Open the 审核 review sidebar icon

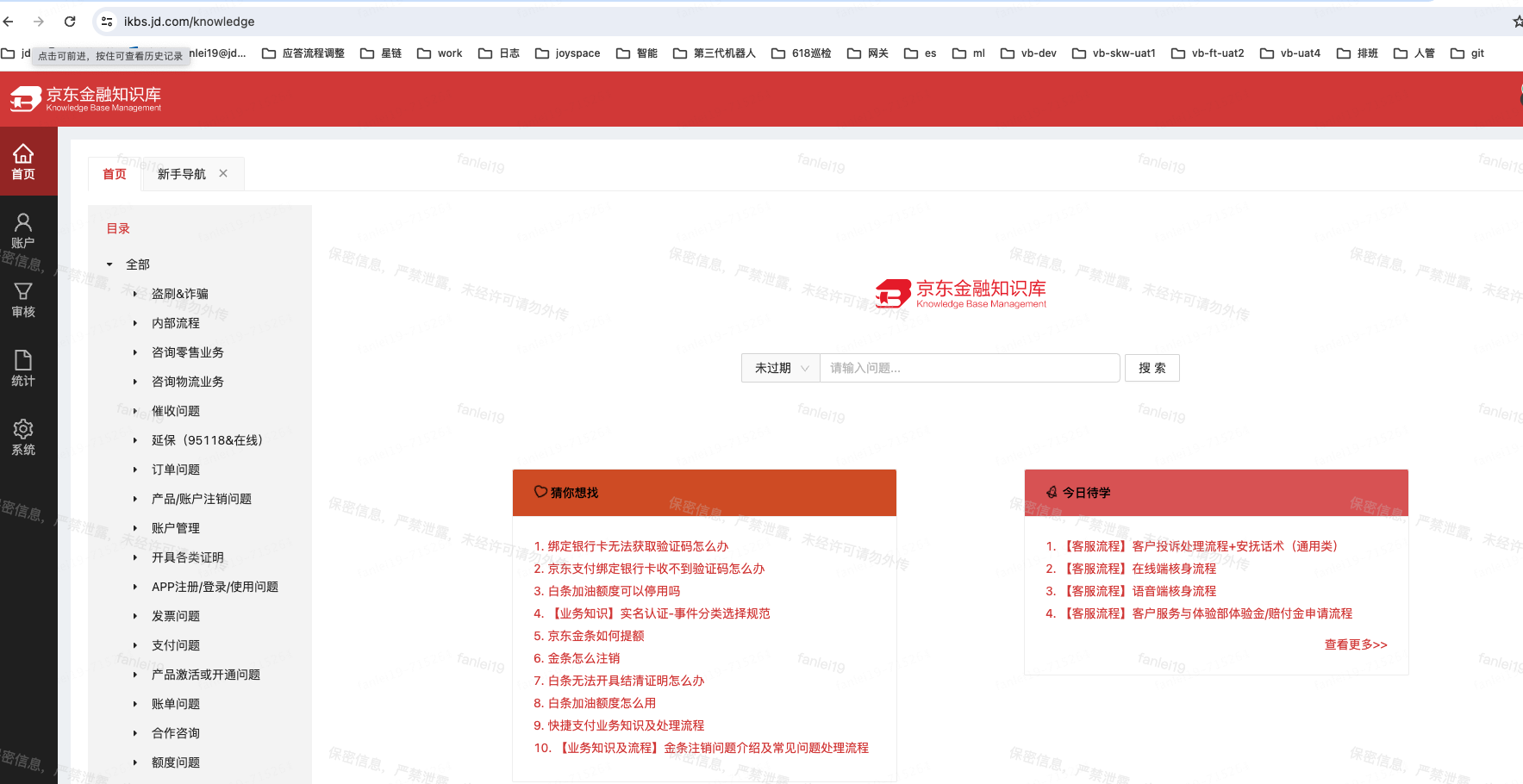pyautogui.click(x=23, y=300)
